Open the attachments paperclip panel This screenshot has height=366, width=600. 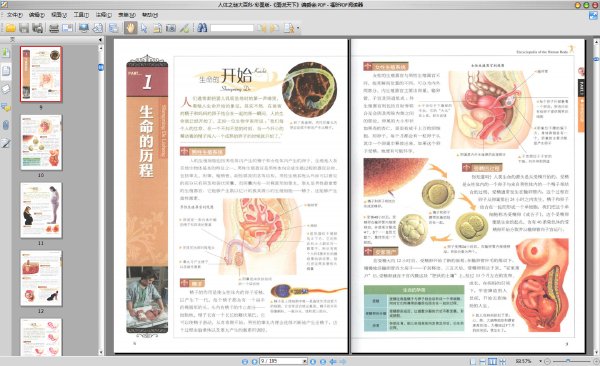(5, 125)
